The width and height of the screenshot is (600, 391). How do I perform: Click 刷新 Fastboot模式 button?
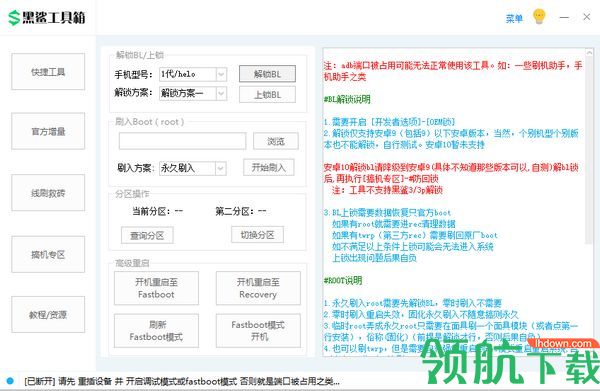tap(156, 331)
